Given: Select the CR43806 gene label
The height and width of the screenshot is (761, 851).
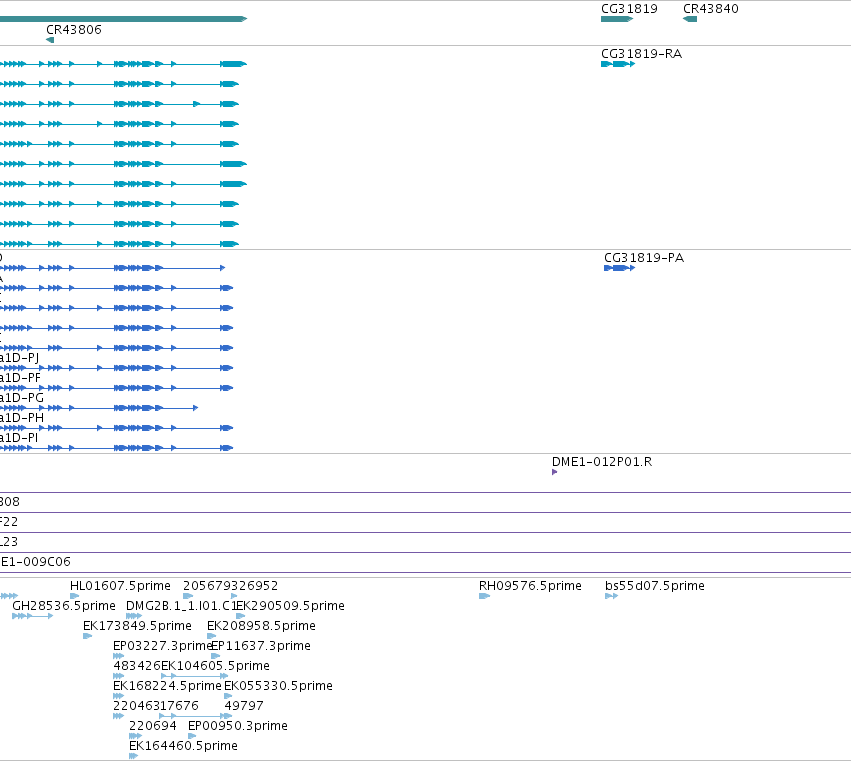Looking at the screenshot, I should click(74, 29).
